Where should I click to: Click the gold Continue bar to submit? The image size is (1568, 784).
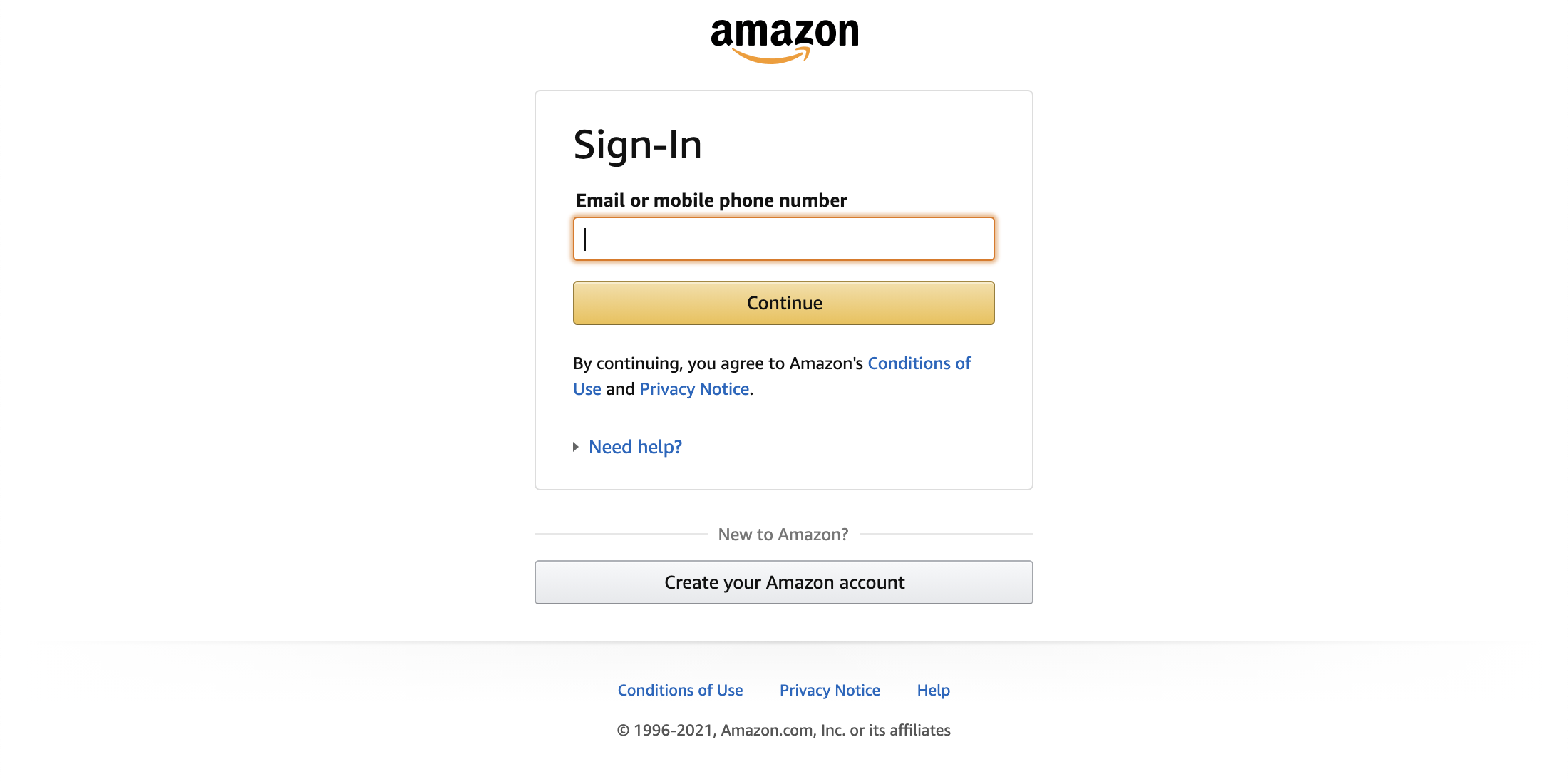point(783,302)
